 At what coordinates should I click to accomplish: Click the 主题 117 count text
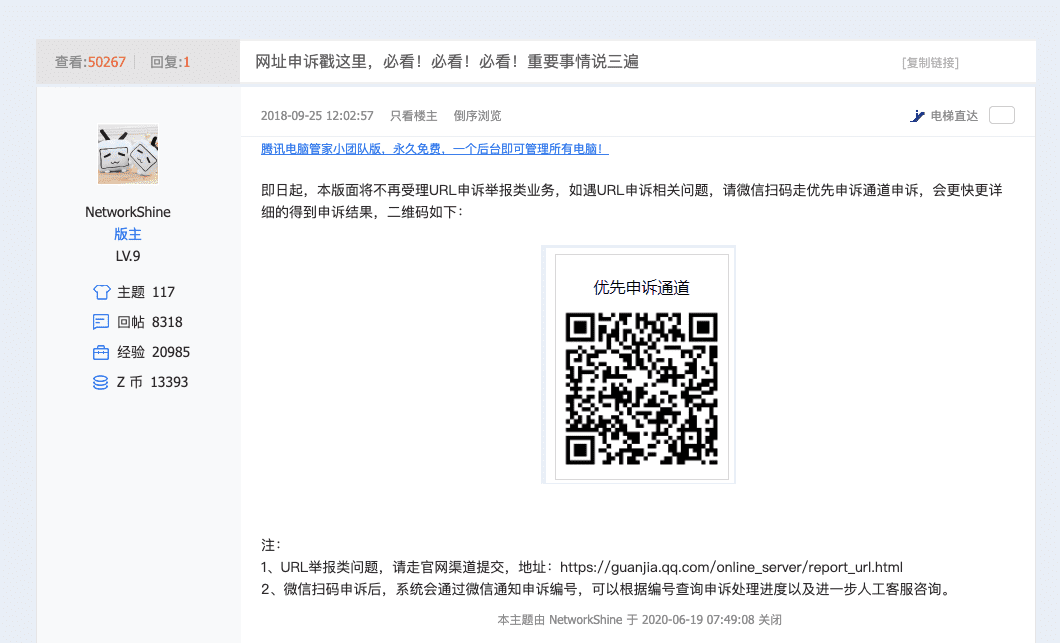(x=146, y=292)
